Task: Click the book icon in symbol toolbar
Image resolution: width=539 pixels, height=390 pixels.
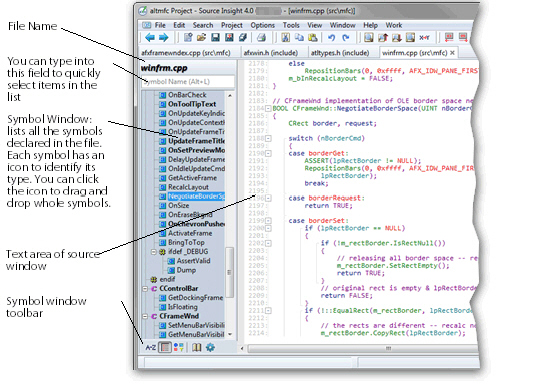Action: pos(197,347)
